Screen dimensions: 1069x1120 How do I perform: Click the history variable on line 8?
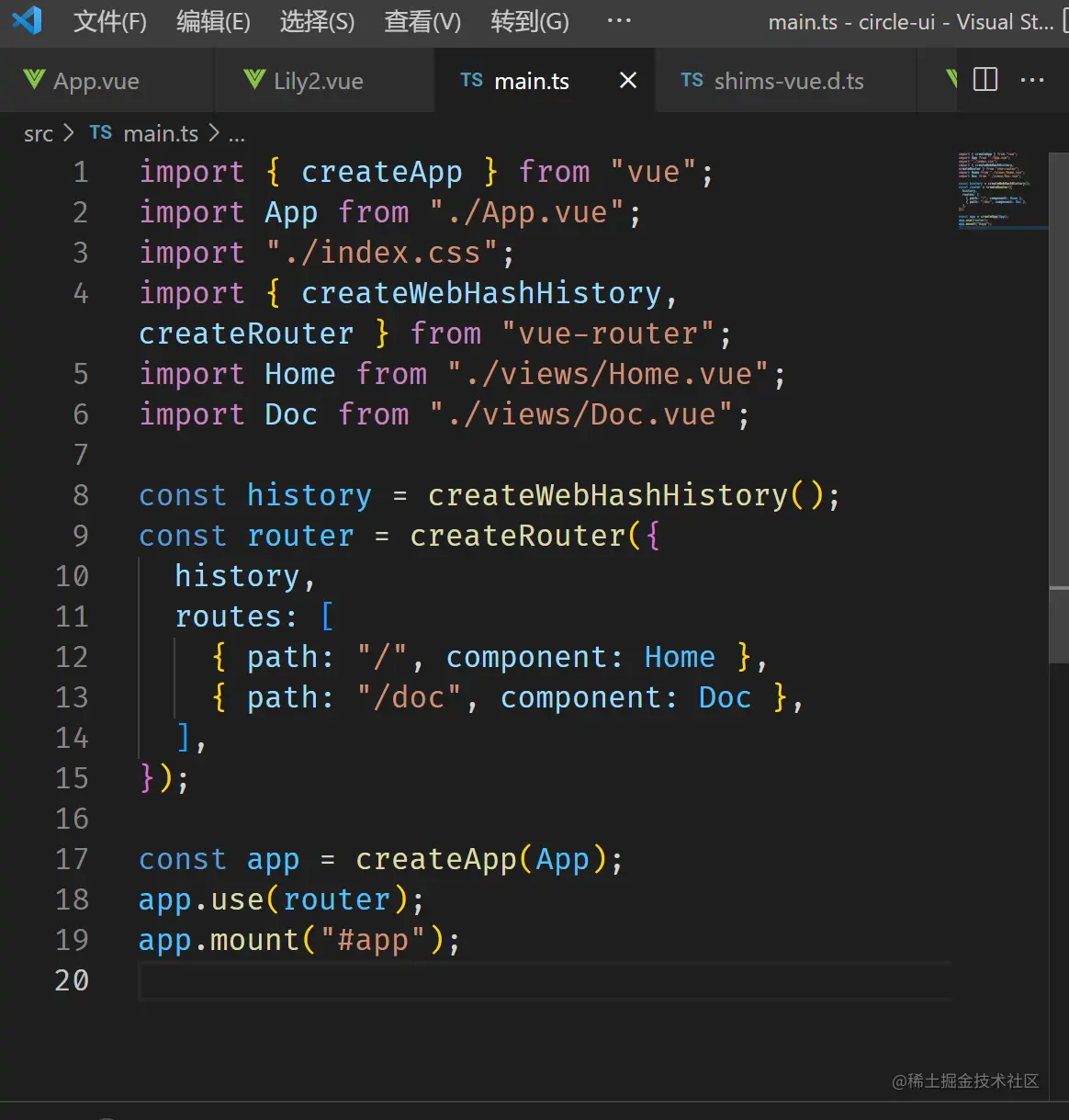coord(309,495)
